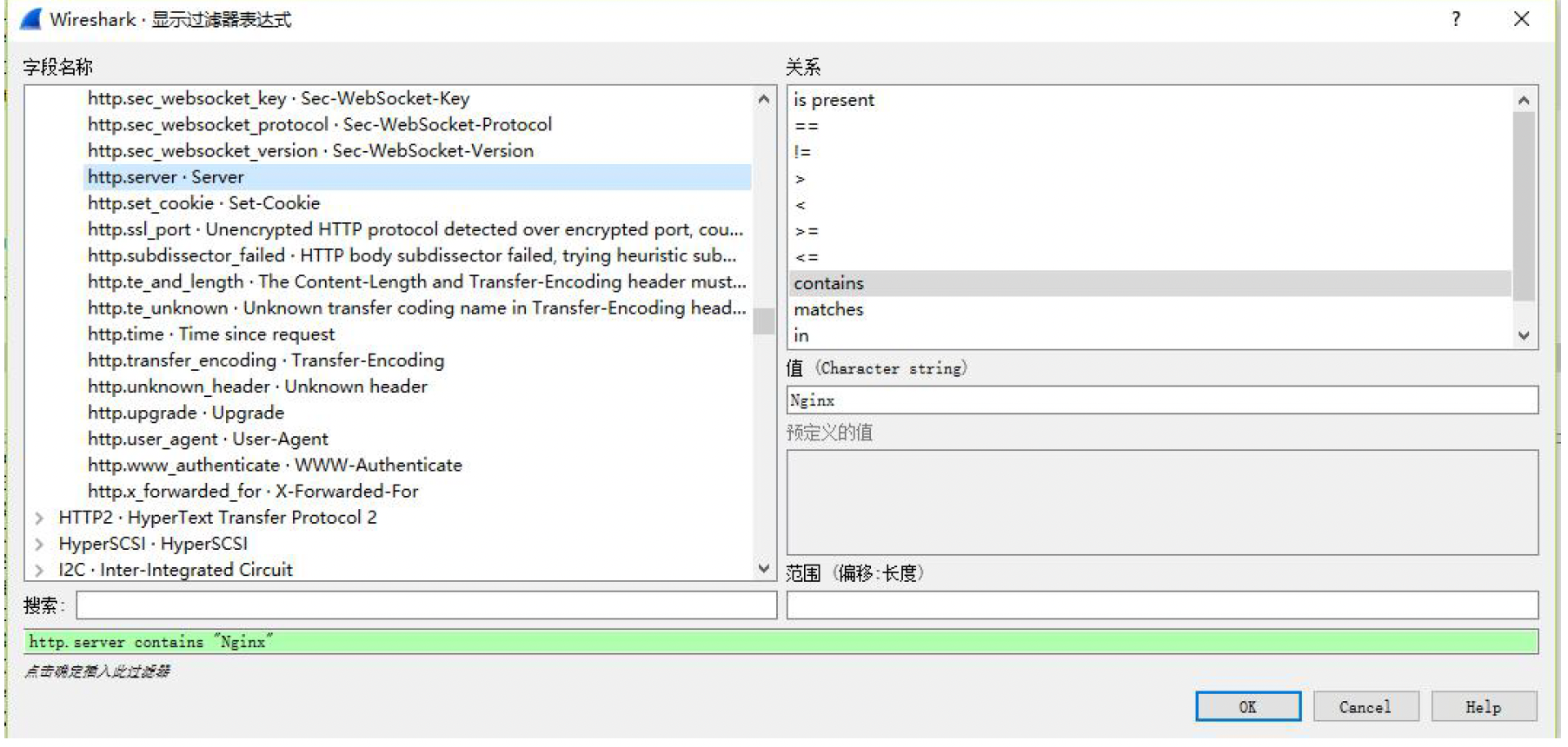The height and width of the screenshot is (747, 1568).
Task: Click the Cancel button
Action: (1365, 707)
